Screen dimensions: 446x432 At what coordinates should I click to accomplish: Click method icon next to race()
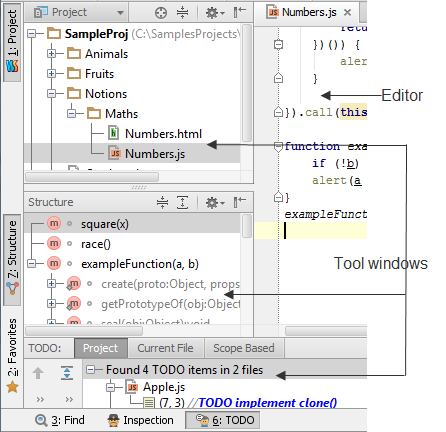[x=54, y=243]
